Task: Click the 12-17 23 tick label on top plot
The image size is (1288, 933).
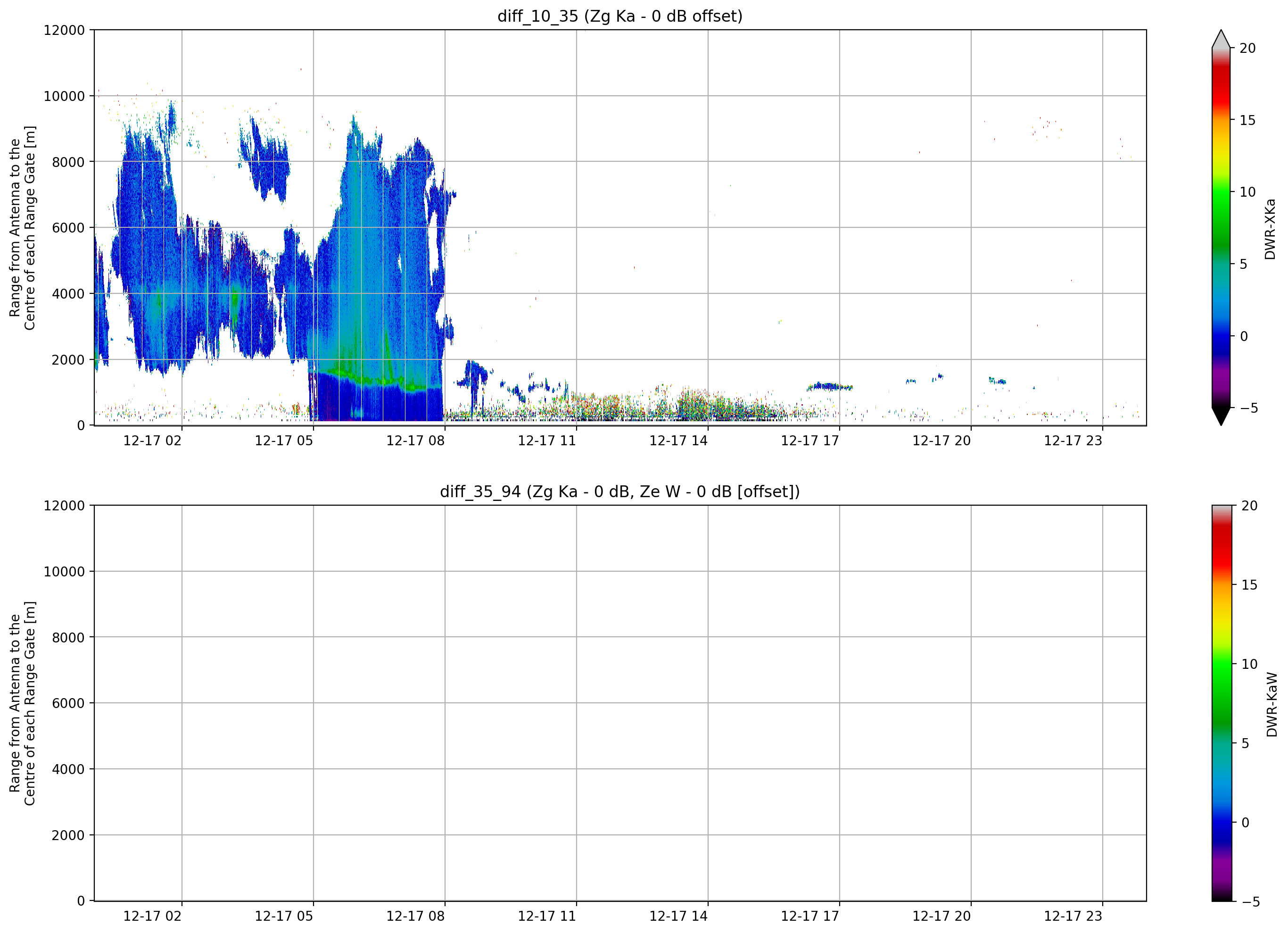Action: 1073,441
